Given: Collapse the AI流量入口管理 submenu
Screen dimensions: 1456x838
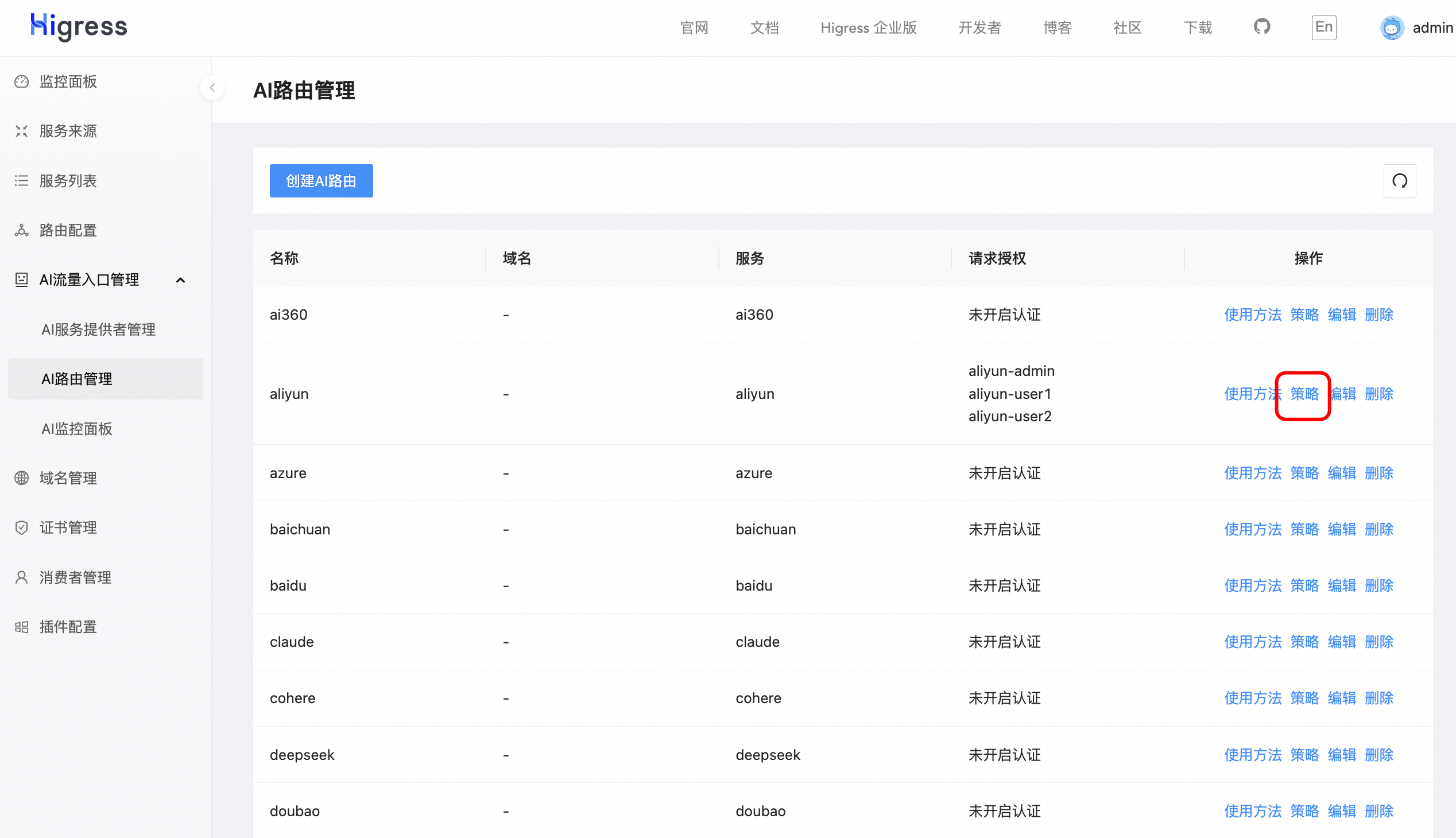Looking at the screenshot, I should tap(180, 280).
